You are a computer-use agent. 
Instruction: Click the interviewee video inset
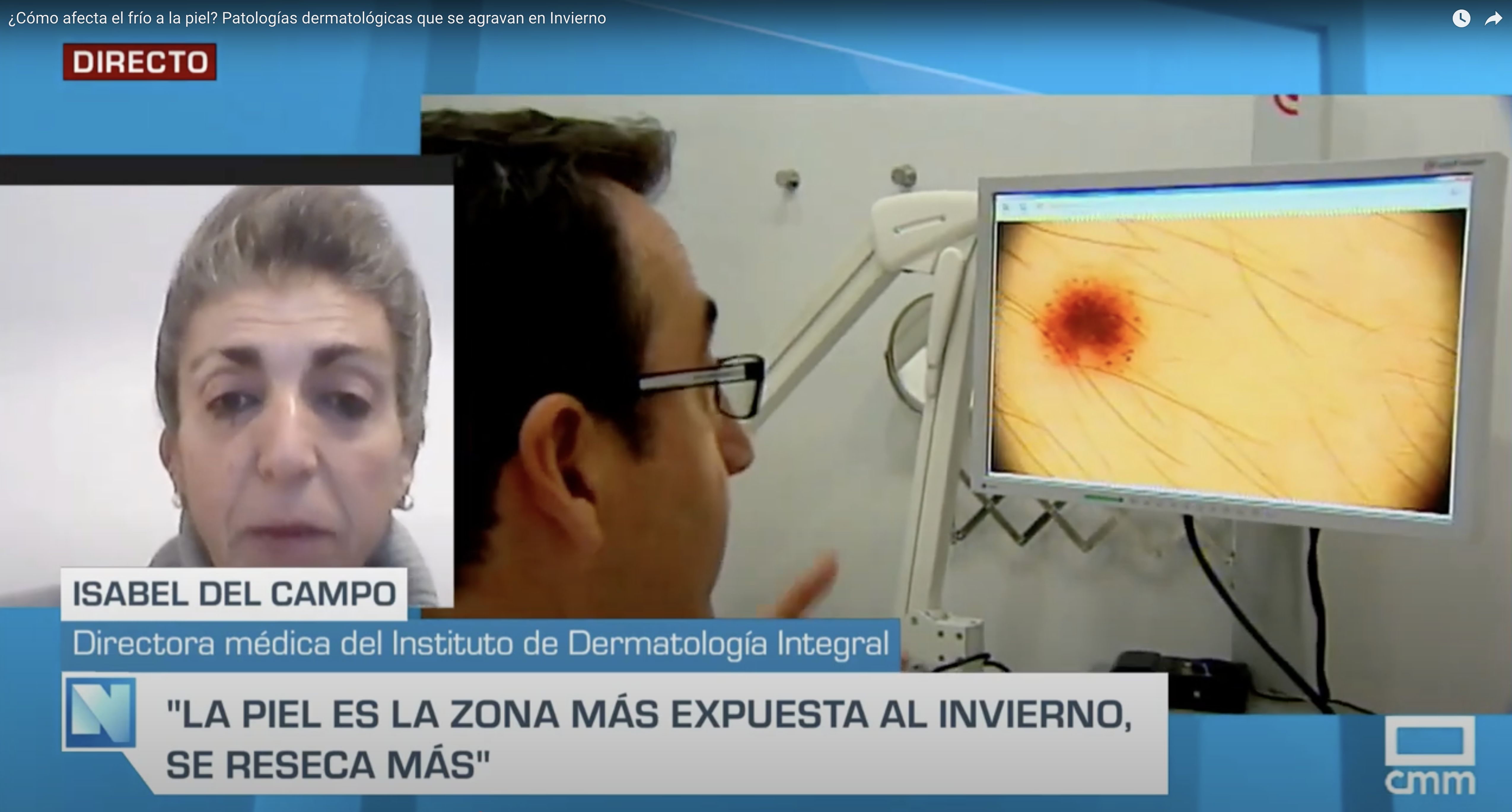click(x=227, y=381)
